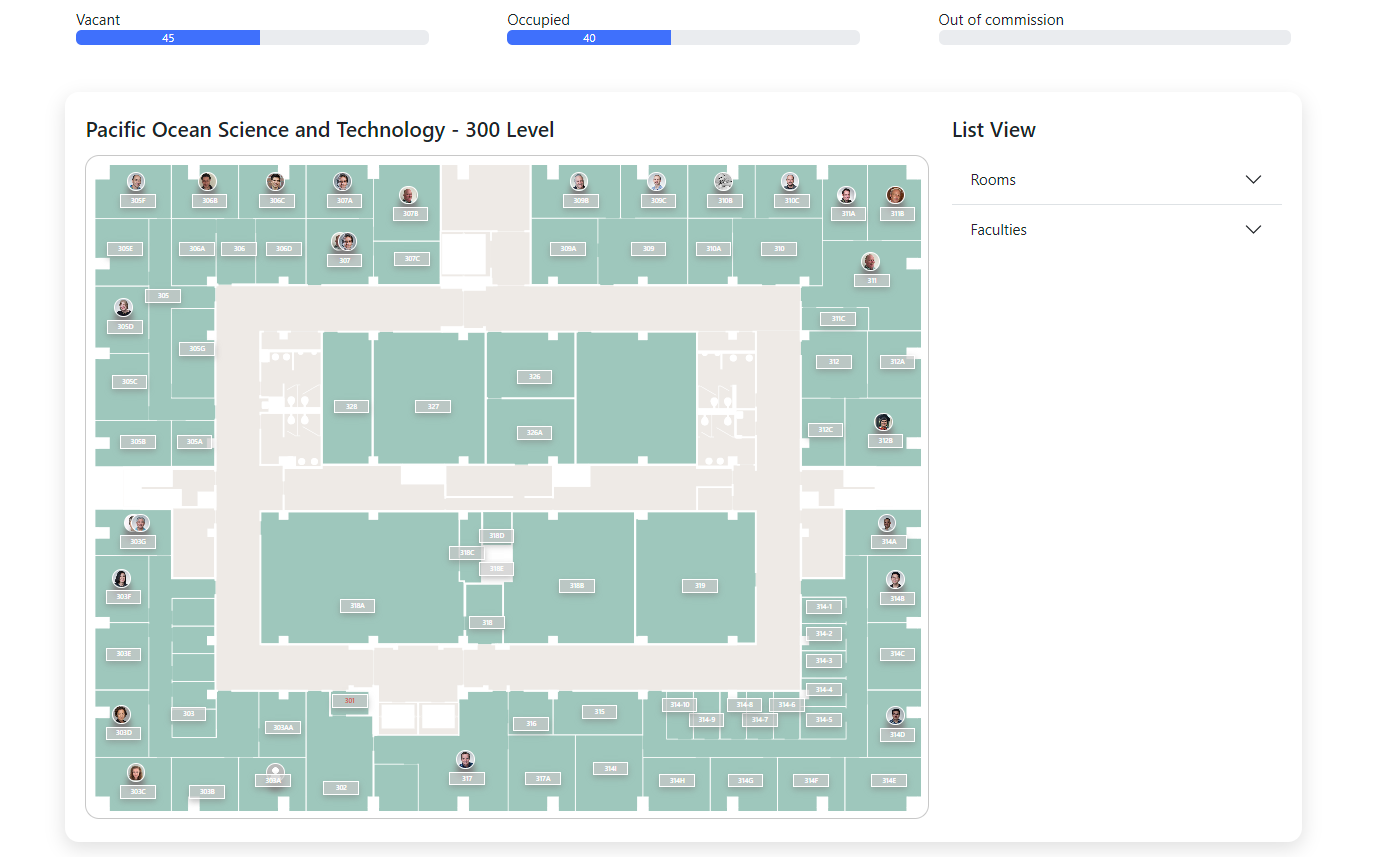Click the person avatar on room 307B
Screen dimensions: 1385x857
pos(407,196)
